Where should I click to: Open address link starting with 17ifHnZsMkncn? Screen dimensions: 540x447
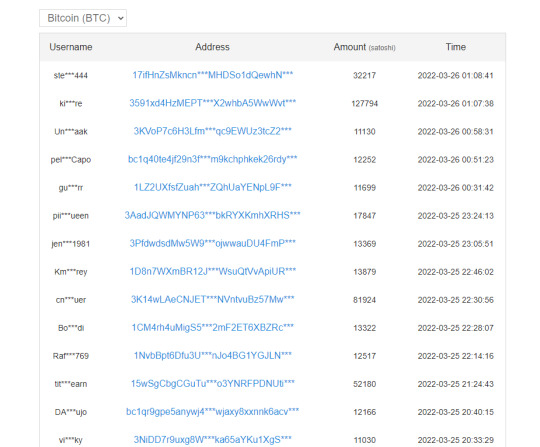pyautogui.click(x=212, y=75)
